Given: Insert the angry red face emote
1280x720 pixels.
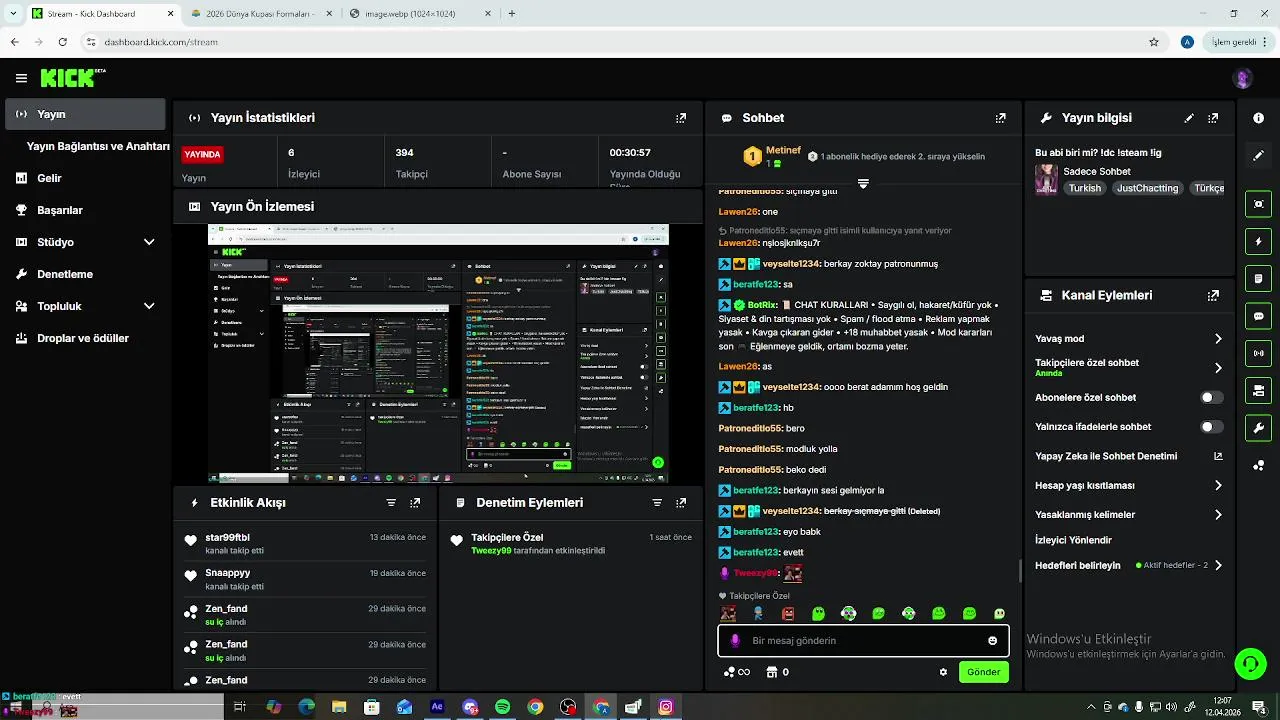Looking at the screenshot, I should pyautogui.click(x=788, y=614).
